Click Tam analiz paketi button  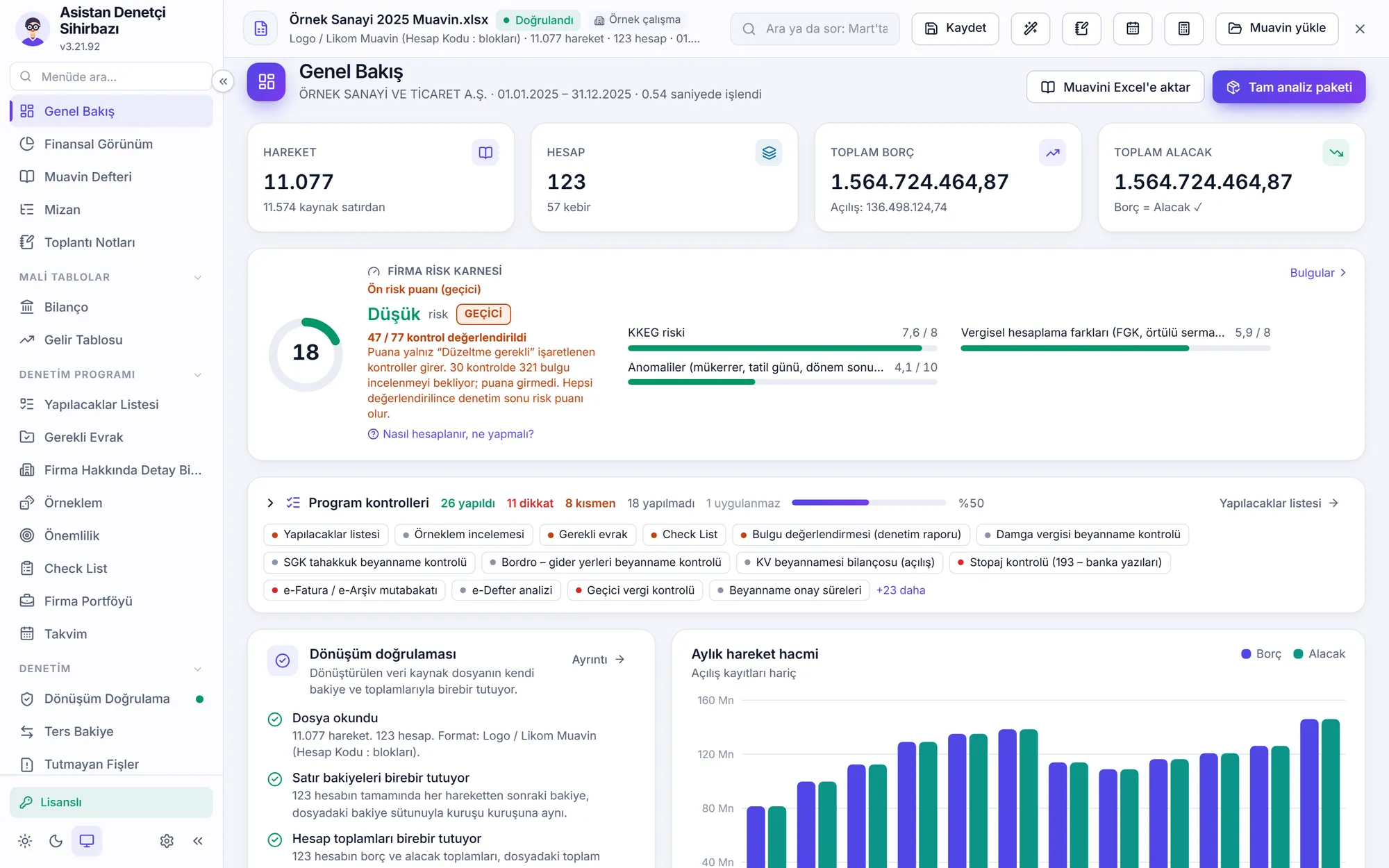click(1289, 87)
